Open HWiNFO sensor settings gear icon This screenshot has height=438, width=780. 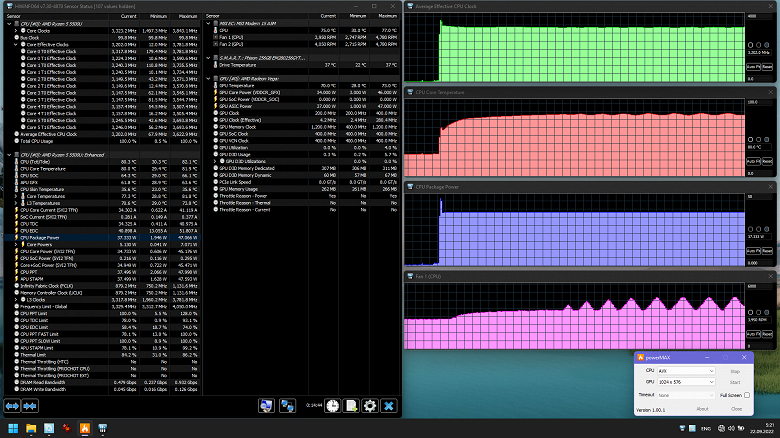point(370,405)
